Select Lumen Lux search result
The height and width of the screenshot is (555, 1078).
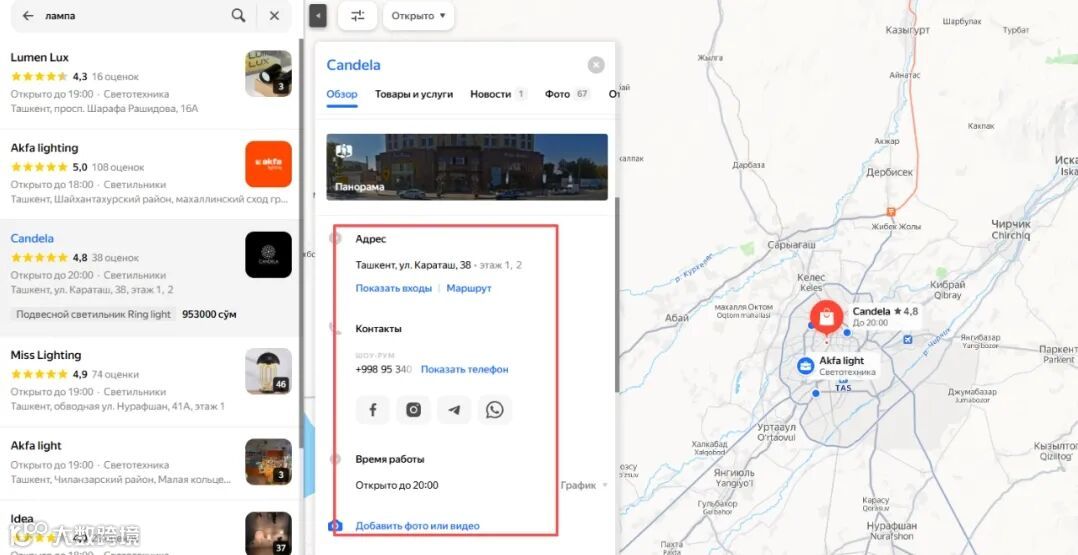click(149, 83)
